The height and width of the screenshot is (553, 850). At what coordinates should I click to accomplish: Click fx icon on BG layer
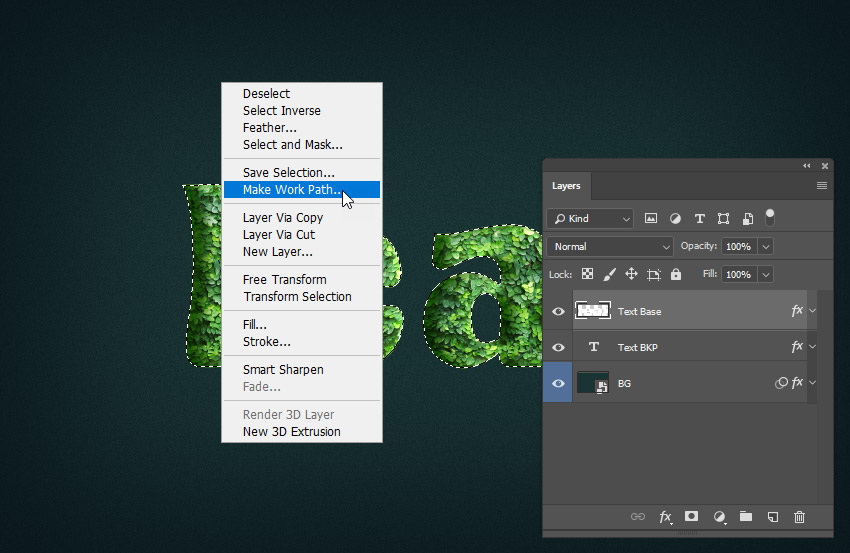[x=796, y=383]
